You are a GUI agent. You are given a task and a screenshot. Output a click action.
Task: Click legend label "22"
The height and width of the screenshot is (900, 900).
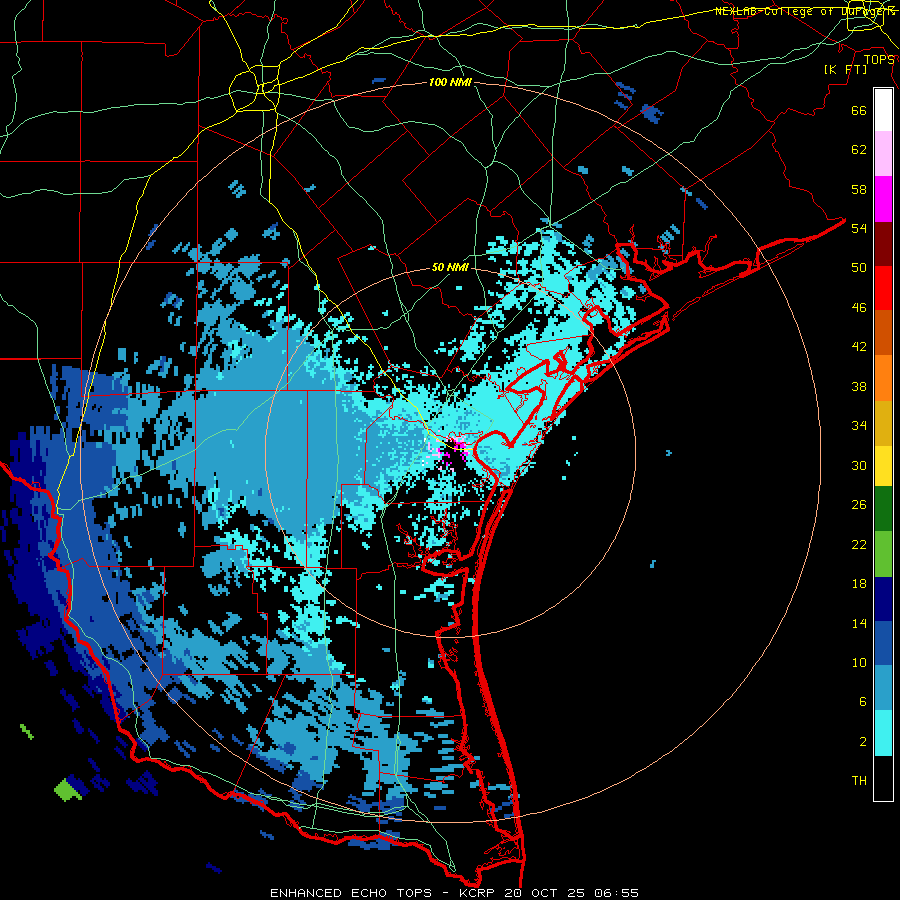click(x=859, y=544)
